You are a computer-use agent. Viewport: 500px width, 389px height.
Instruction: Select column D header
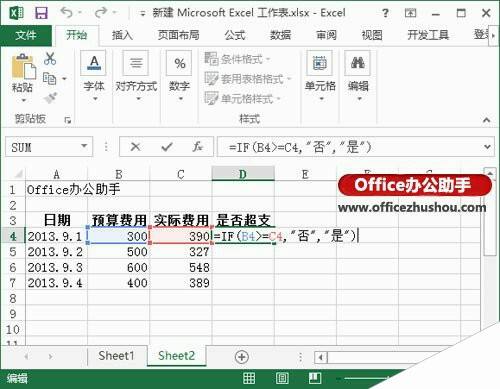tap(243, 174)
